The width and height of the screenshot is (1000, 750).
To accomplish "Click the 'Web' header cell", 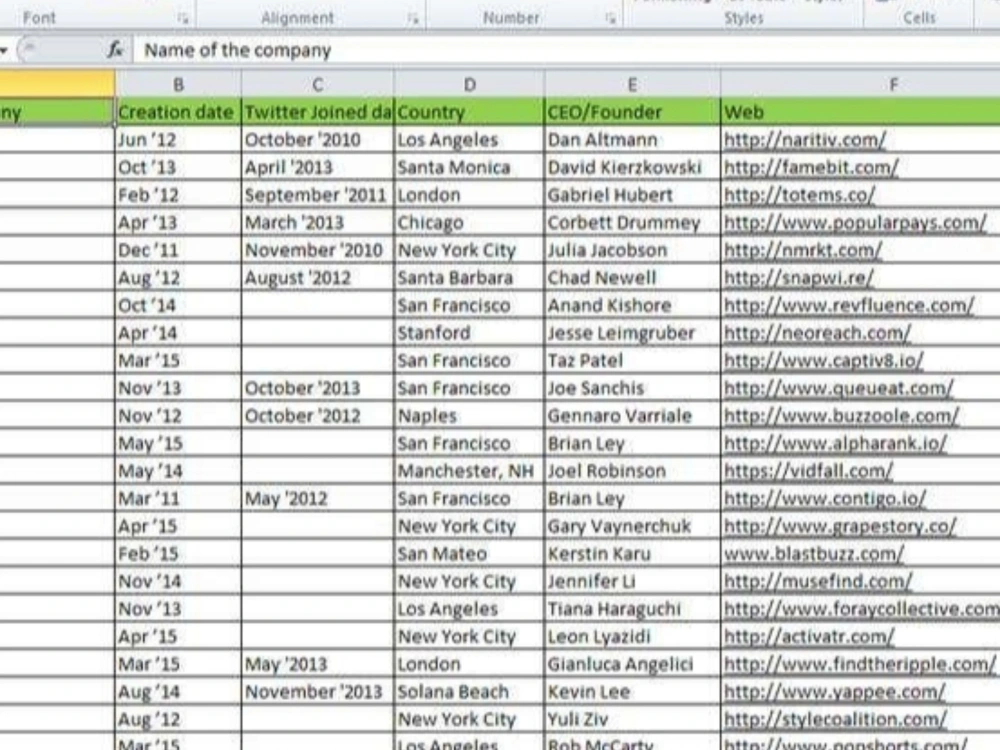I will coord(861,112).
